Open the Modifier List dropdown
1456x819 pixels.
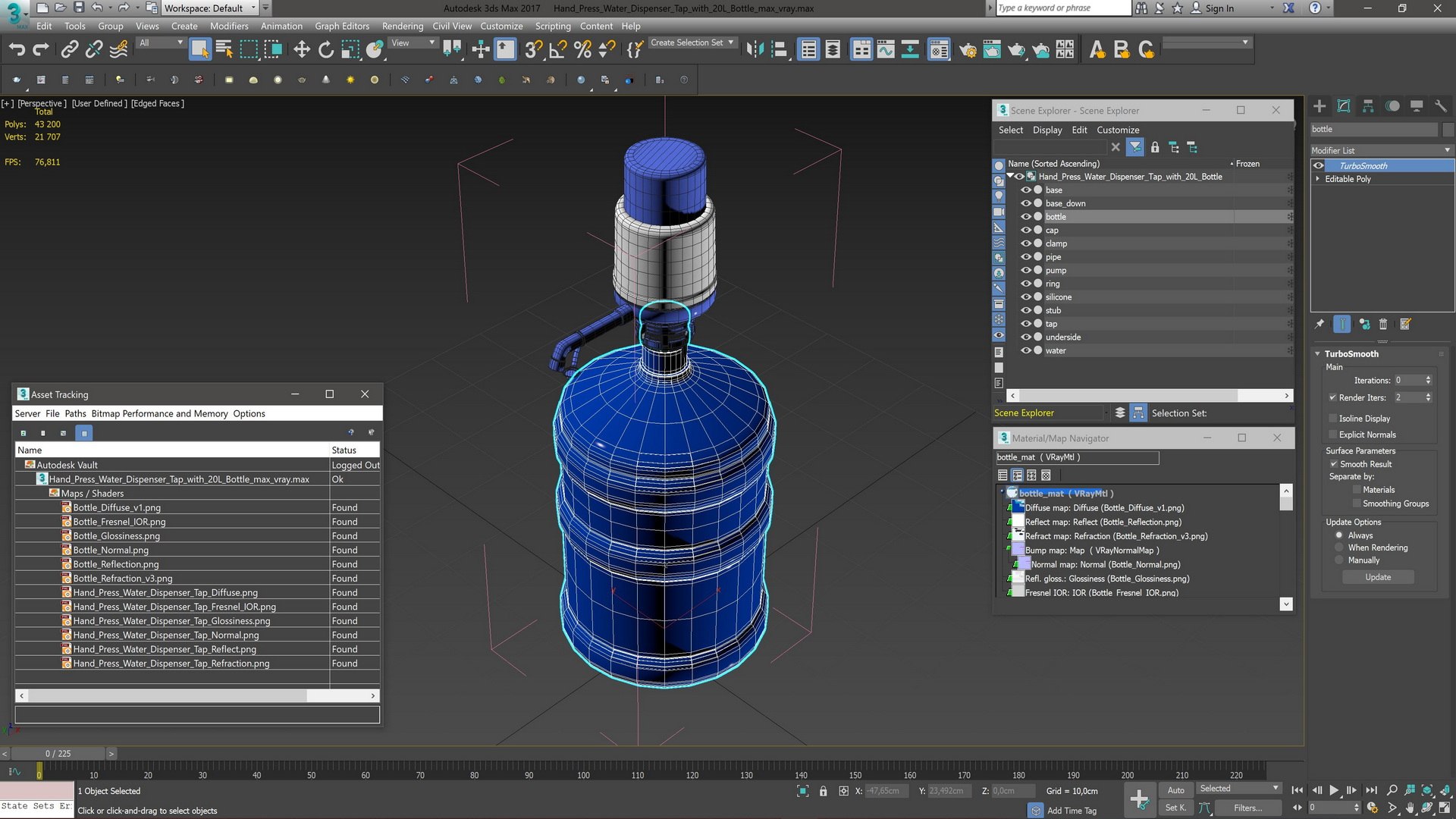click(1381, 150)
